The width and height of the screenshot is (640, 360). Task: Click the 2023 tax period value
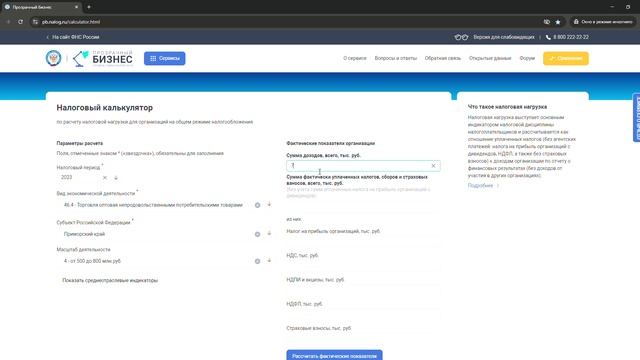(67, 177)
